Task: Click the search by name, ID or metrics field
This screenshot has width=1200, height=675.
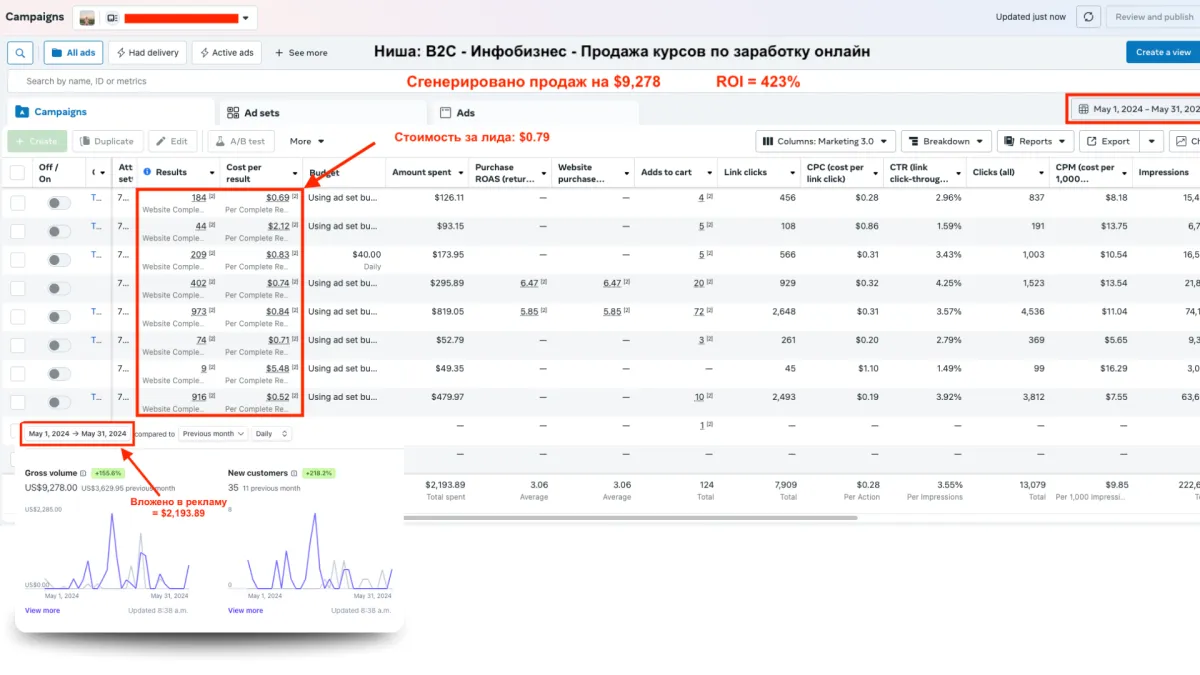Action: [x=200, y=81]
